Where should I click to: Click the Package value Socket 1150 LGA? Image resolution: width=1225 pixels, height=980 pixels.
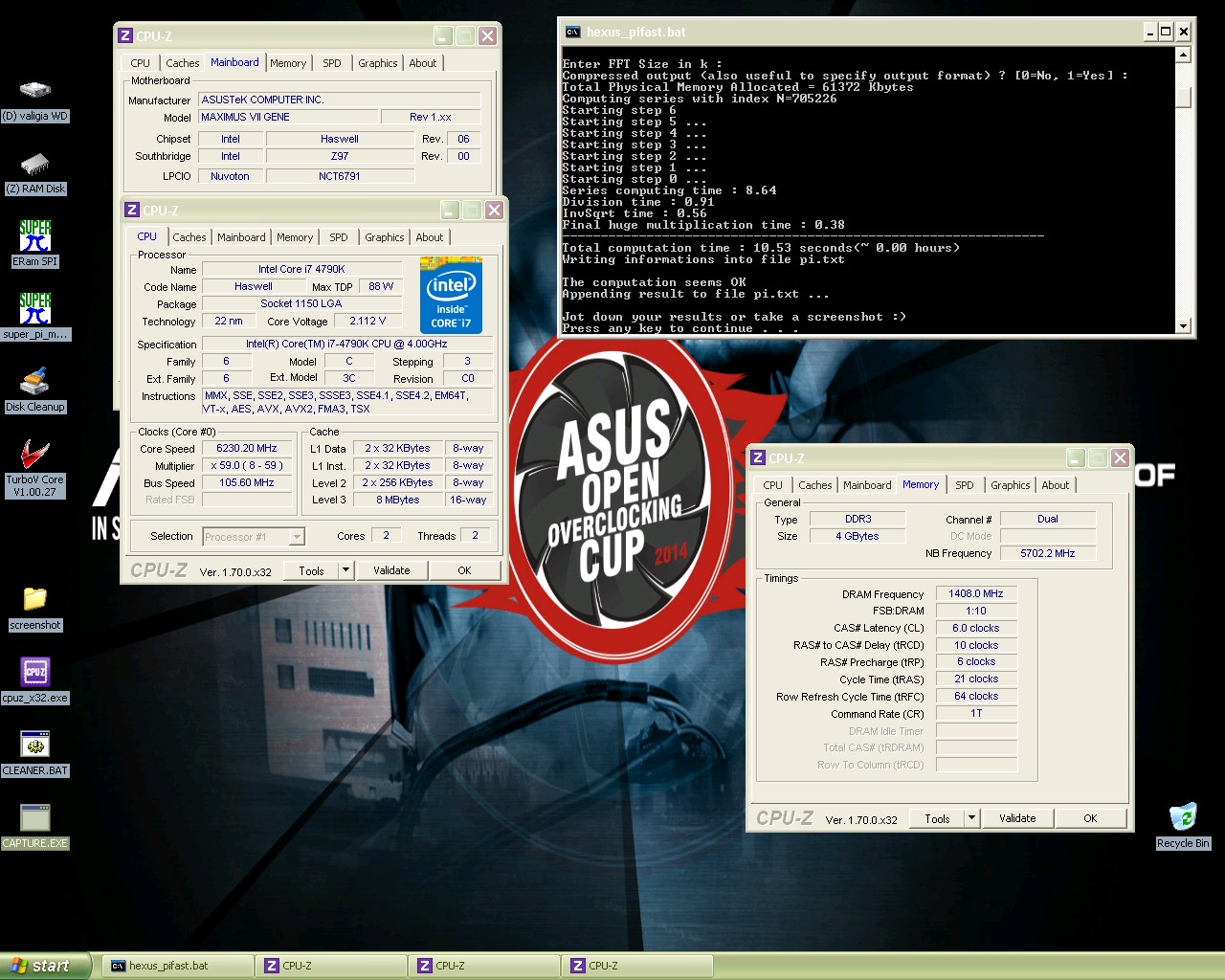[301, 303]
